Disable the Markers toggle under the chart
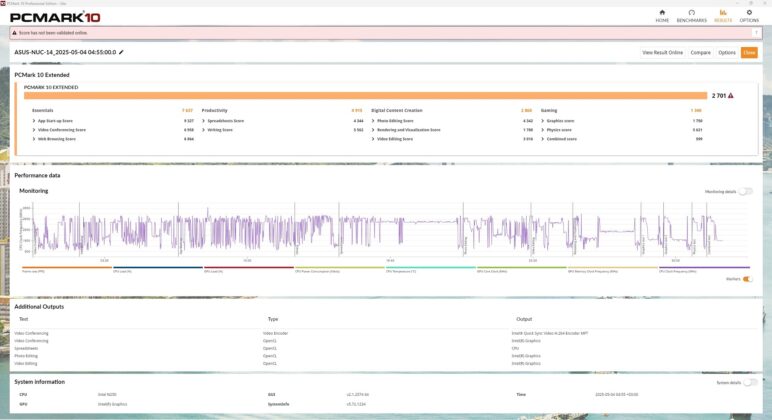 tap(747, 279)
